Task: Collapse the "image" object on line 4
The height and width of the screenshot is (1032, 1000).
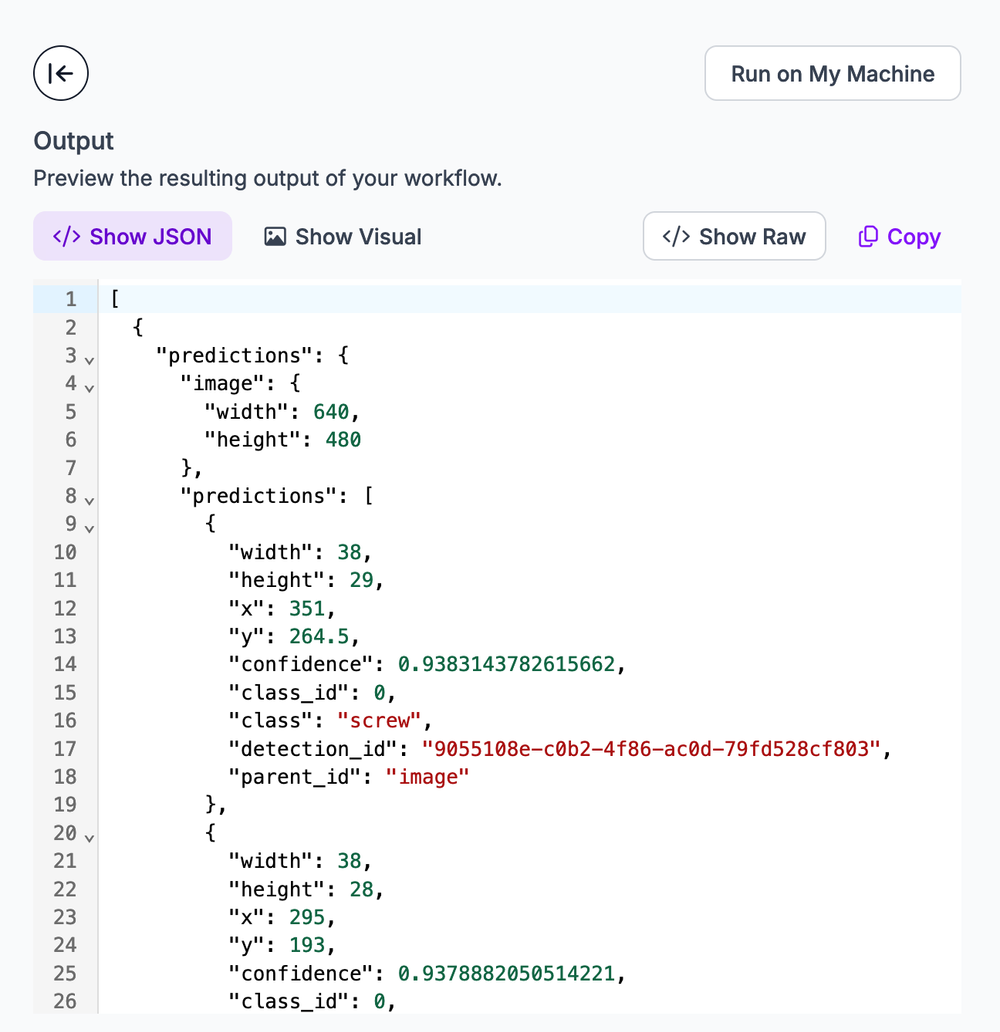Action: click(x=88, y=386)
